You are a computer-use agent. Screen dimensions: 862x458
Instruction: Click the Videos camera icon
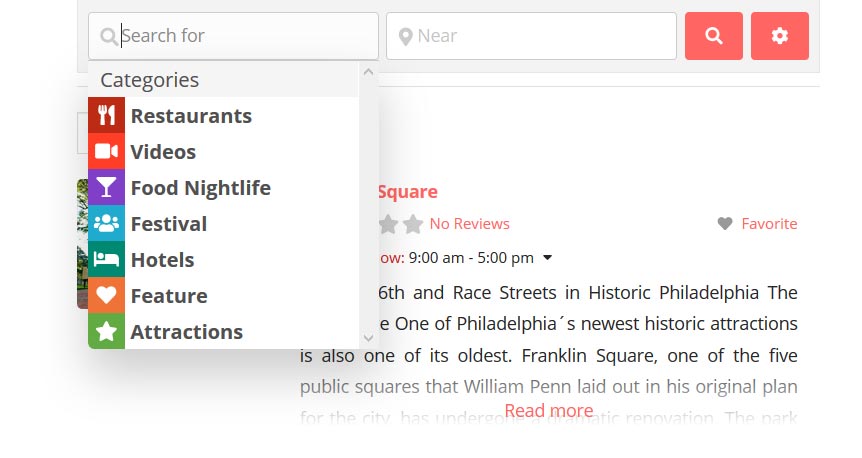[106, 152]
